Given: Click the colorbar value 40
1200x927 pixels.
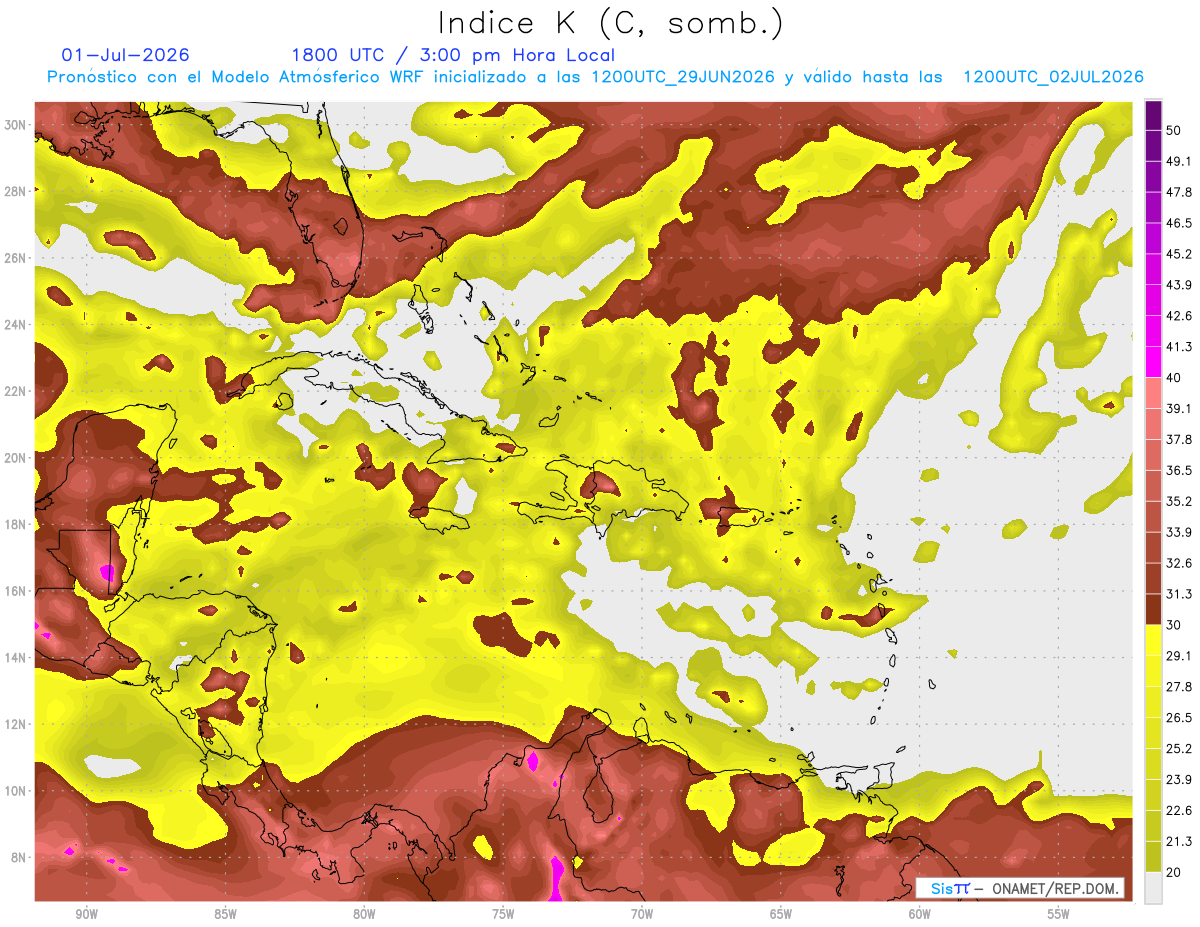Looking at the screenshot, I should (1176, 378).
